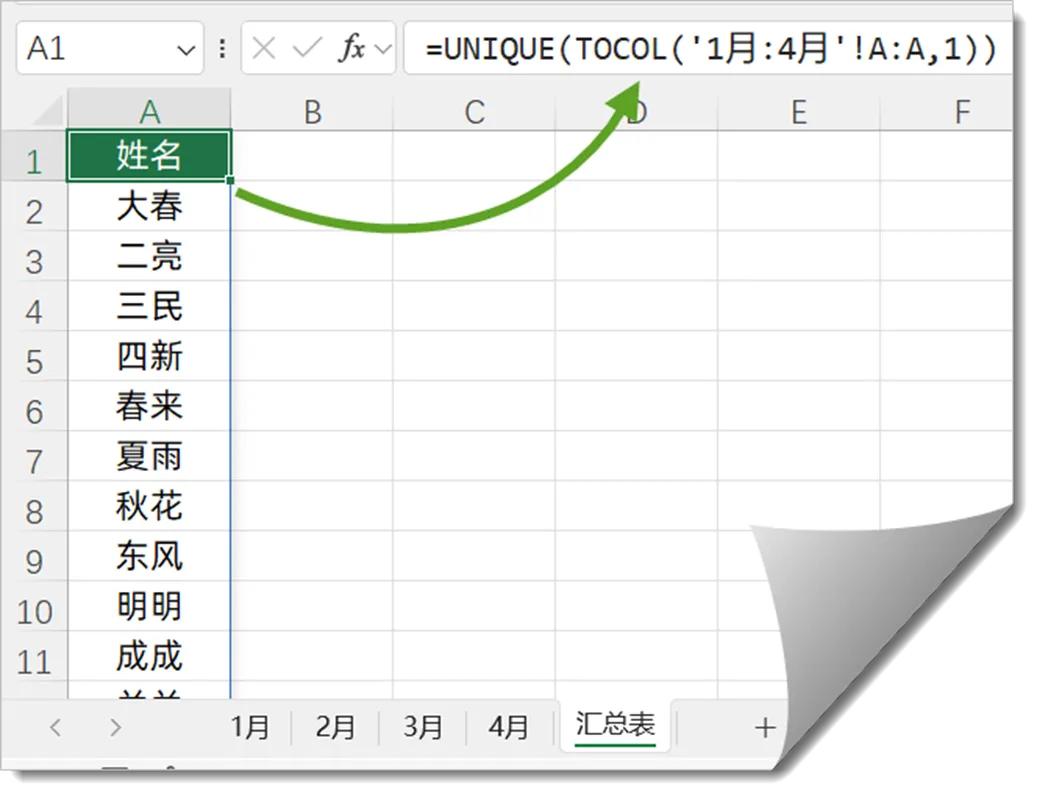Switch to the 4月 sheet tab
Image resolution: width=1037 pixels, height=794 pixels.
[x=509, y=727]
